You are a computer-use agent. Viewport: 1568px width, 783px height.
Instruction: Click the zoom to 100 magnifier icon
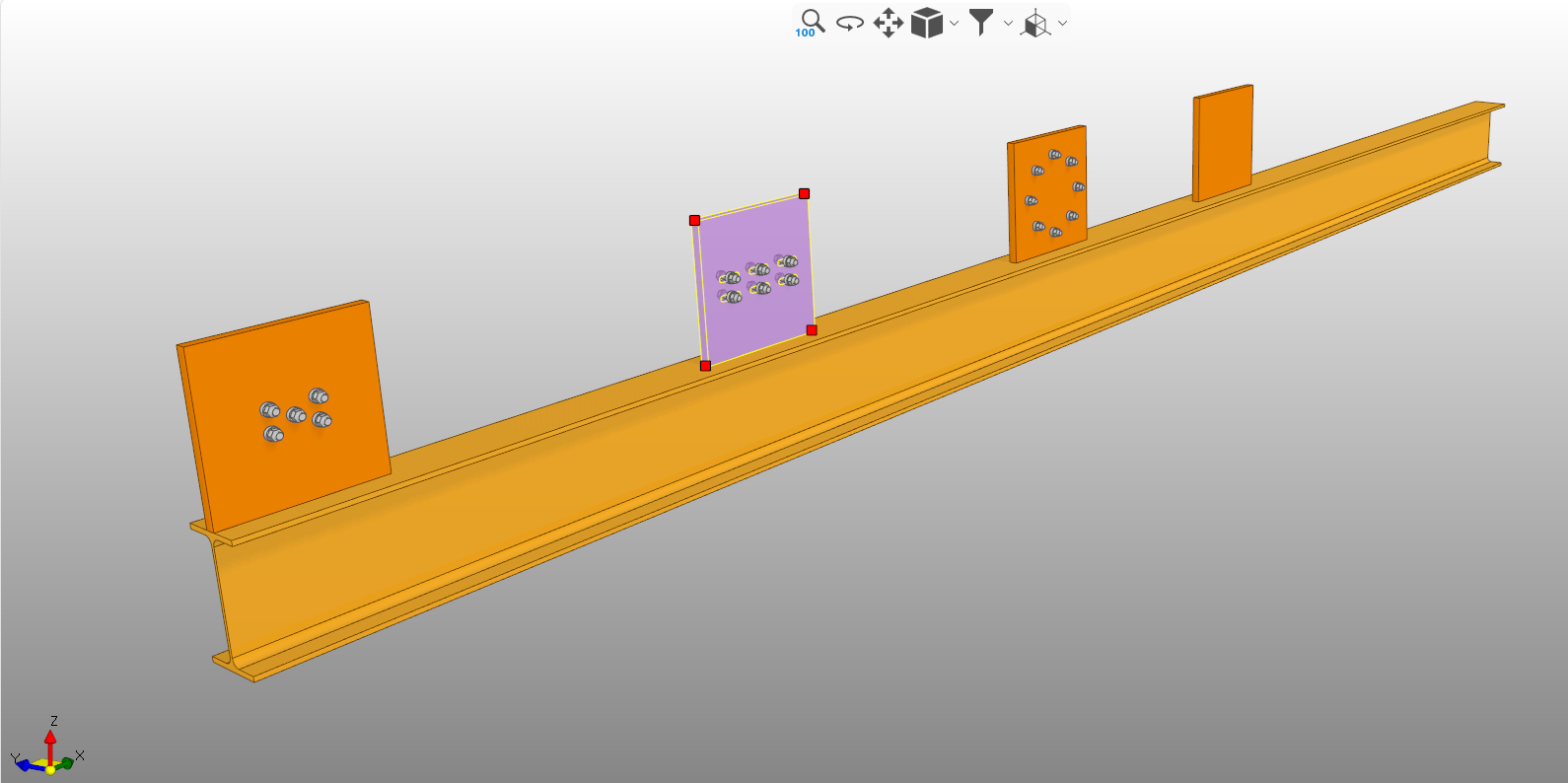pyautogui.click(x=810, y=22)
